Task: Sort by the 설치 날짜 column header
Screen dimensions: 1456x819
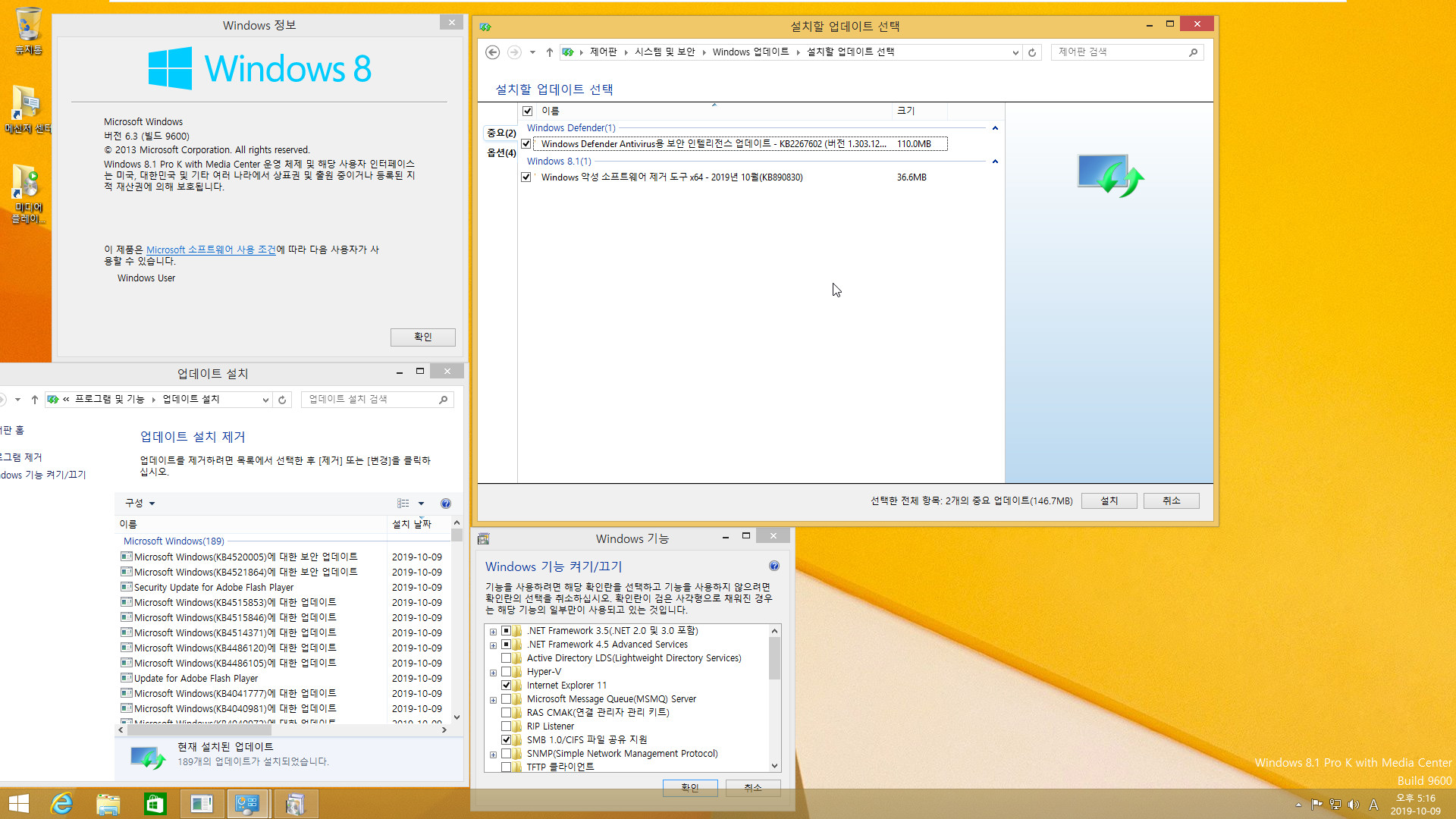Action: pos(412,524)
